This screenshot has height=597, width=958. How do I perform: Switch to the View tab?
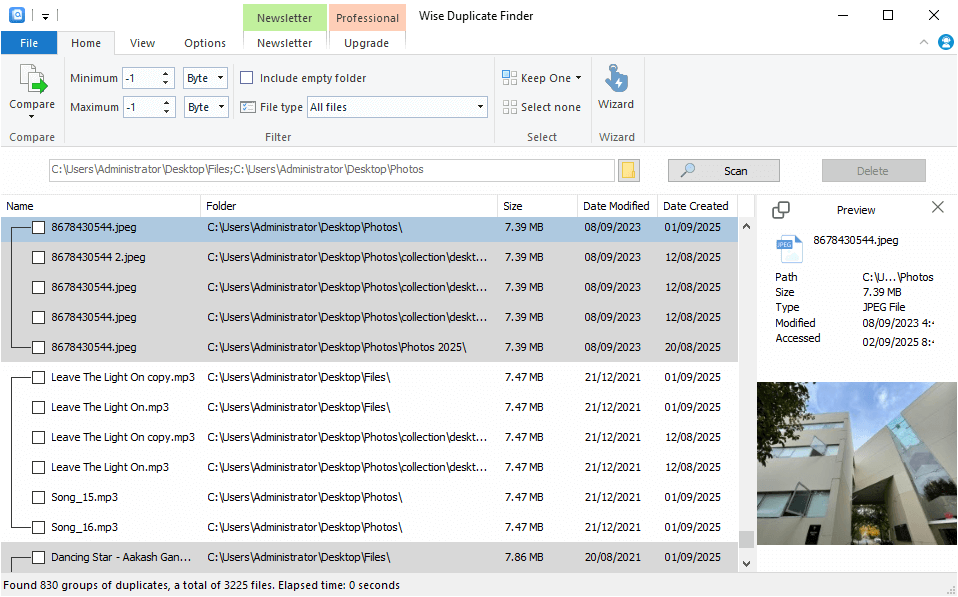click(x=142, y=43)
